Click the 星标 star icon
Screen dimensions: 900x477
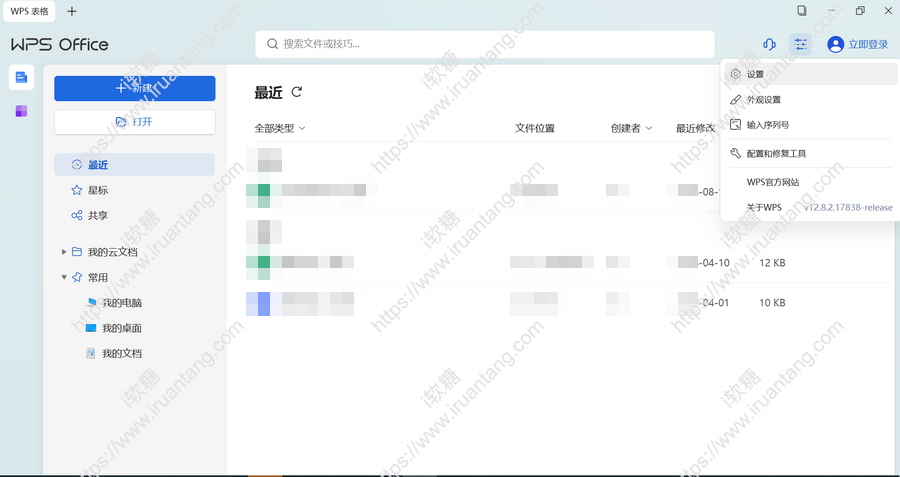76,190
